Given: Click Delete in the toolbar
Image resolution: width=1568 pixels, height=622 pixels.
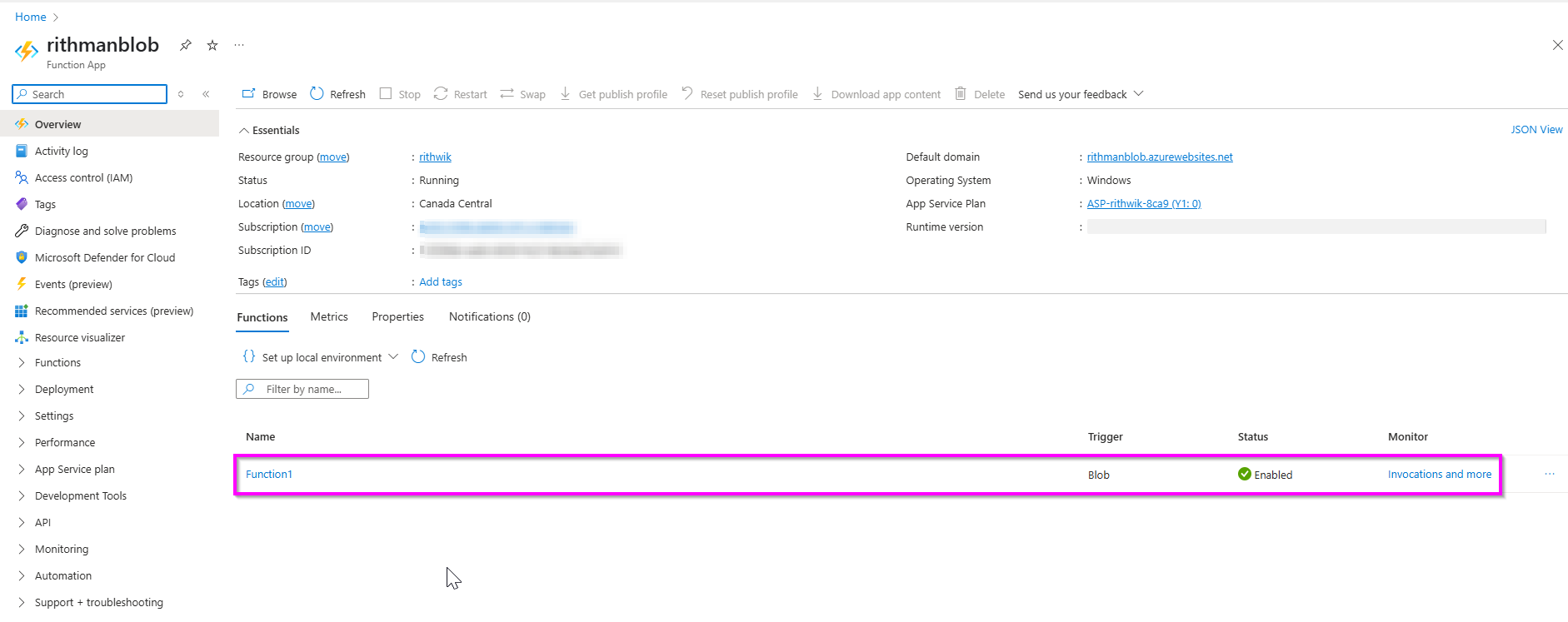Looking at the screenshot, I should 980,94.
